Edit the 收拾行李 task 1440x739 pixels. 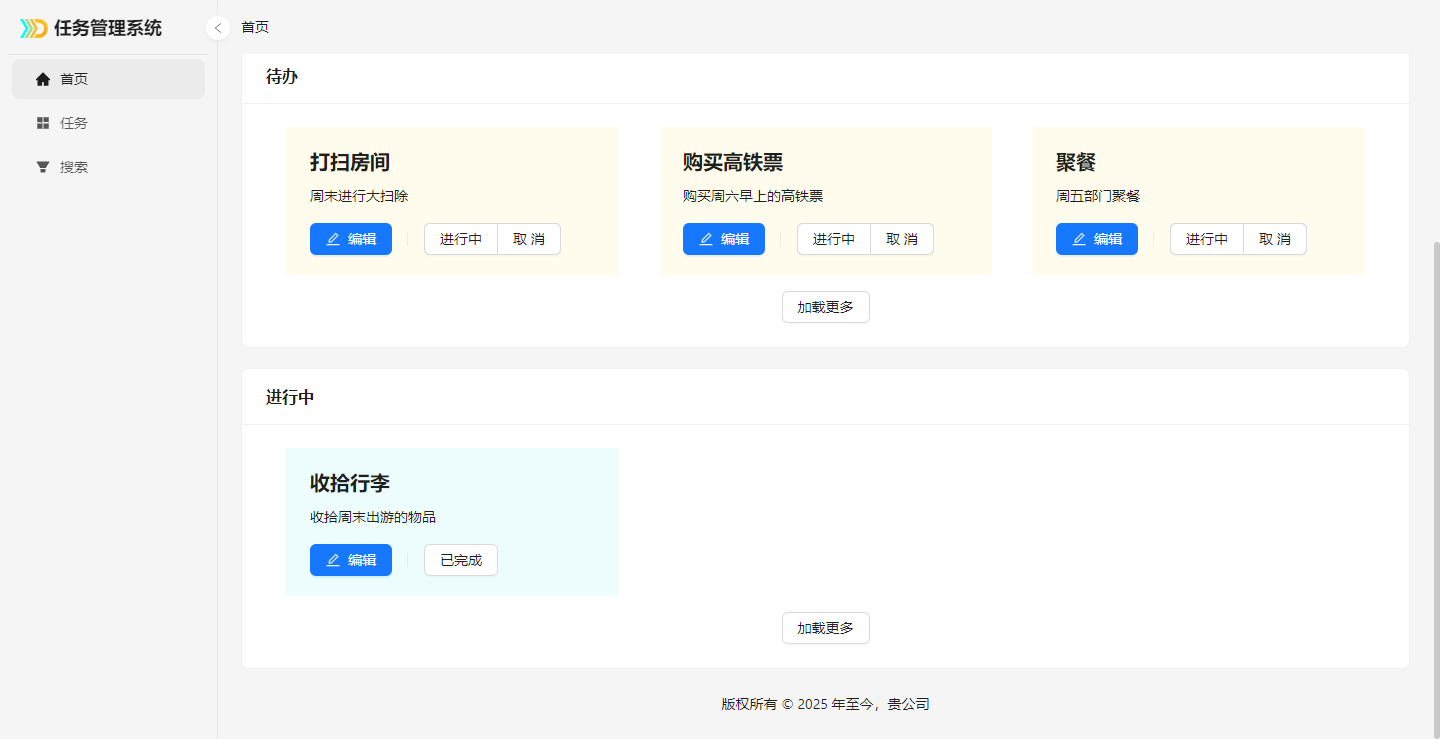pyautogui.click(x=351, y=560)
